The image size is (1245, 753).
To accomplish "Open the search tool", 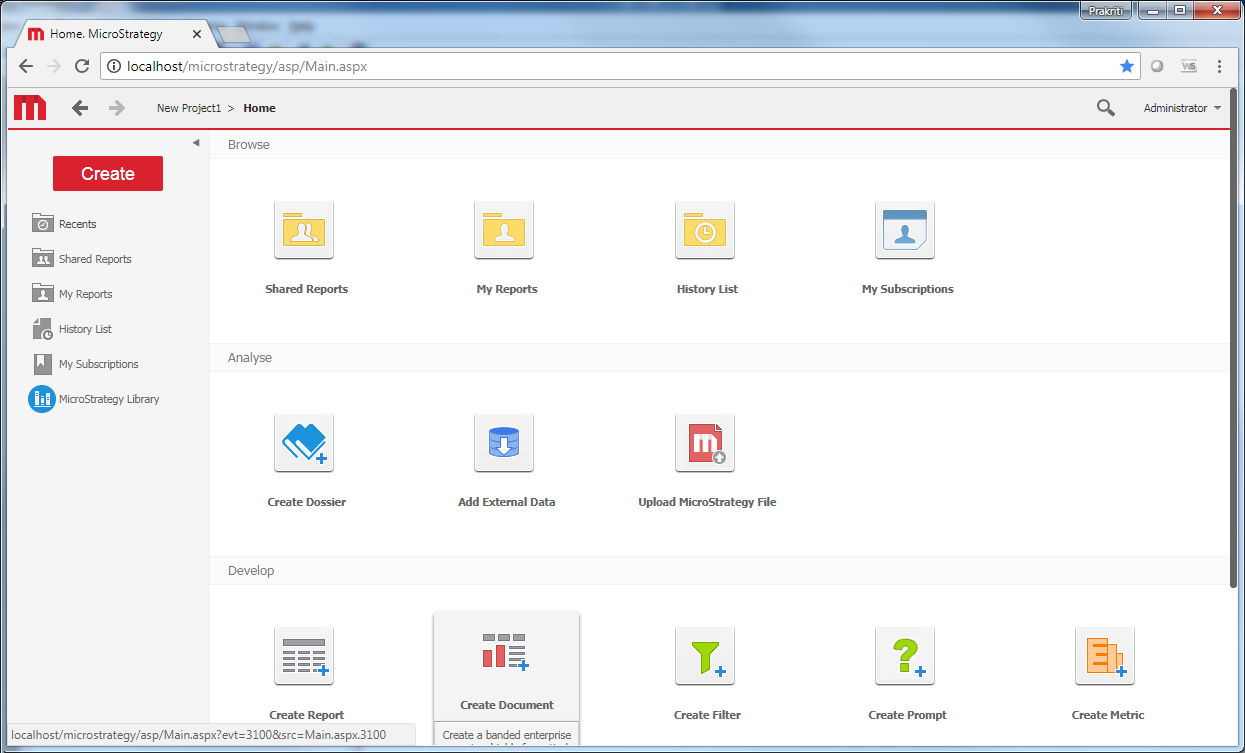I will point(1105,107).
